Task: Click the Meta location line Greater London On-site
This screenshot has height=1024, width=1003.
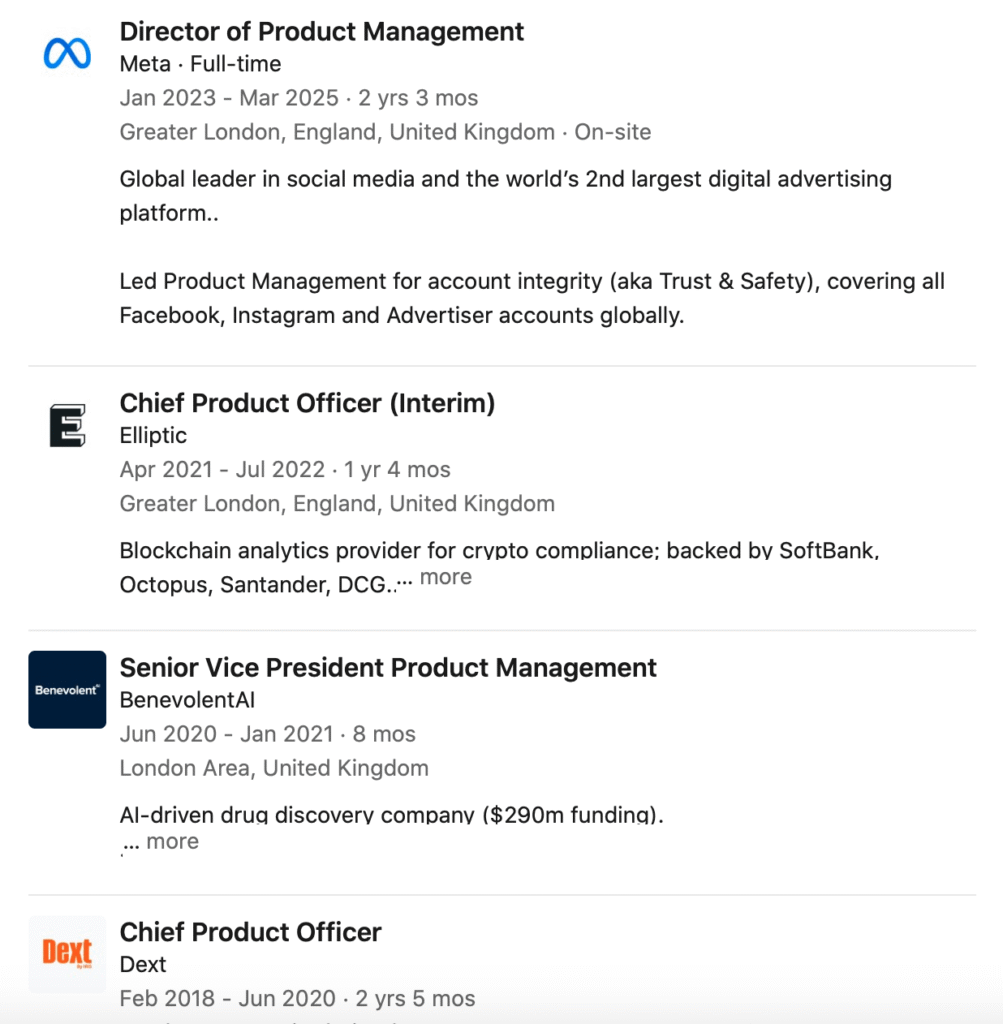Action: [x=385, y=132]
